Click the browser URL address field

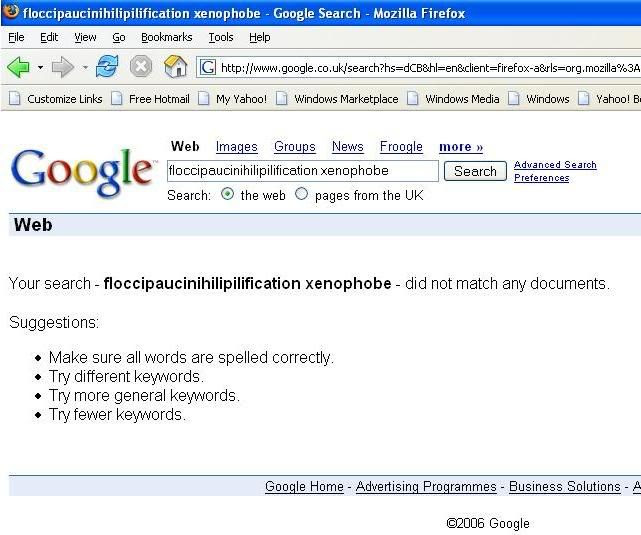point(419,67)
